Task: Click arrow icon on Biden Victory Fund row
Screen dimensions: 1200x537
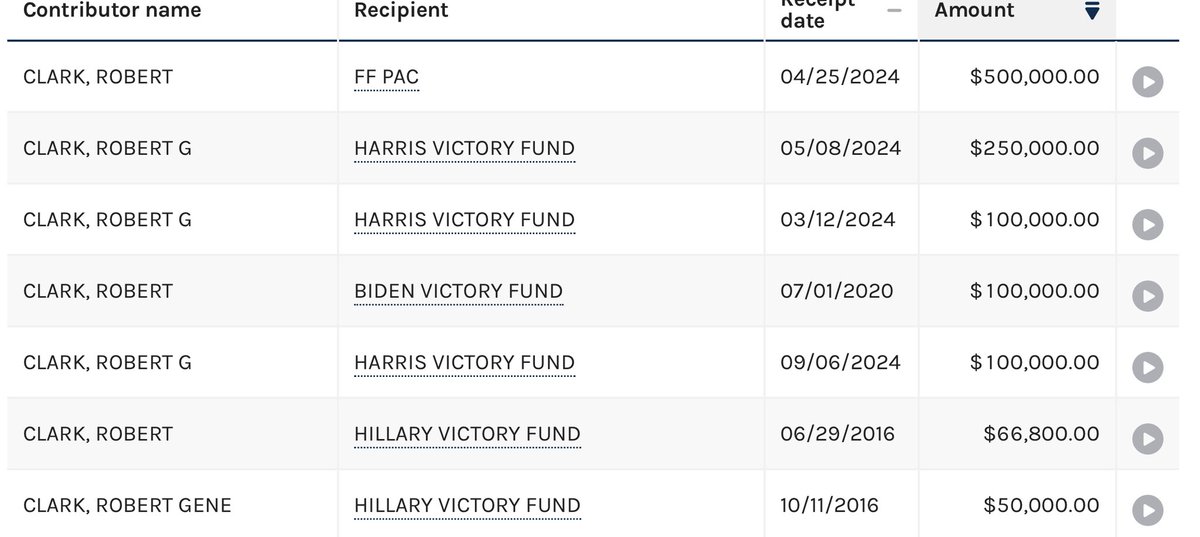Action: pyautogui.click(x=1147, y=296)
